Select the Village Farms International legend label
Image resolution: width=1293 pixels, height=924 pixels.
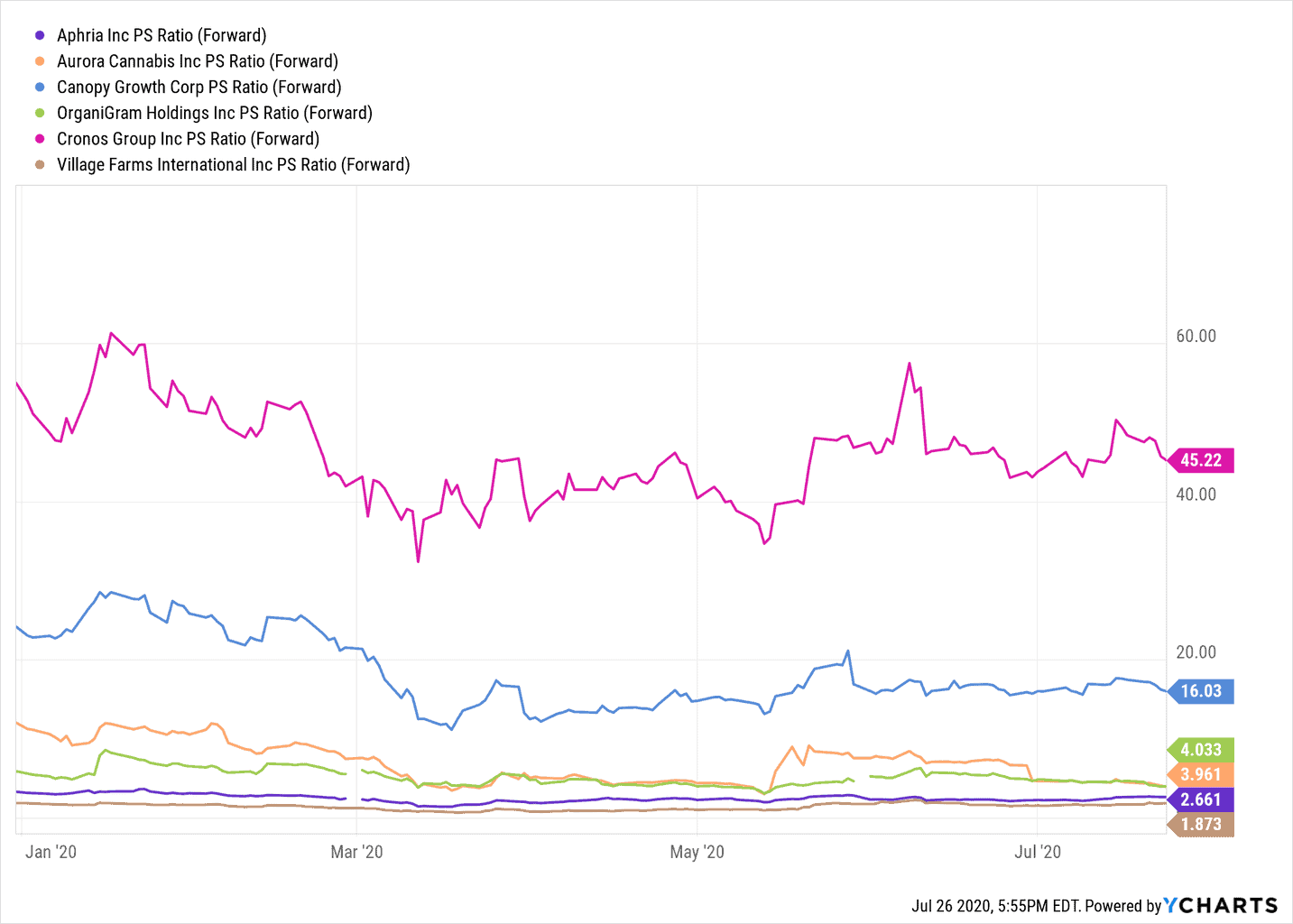[x=233, y=165]
